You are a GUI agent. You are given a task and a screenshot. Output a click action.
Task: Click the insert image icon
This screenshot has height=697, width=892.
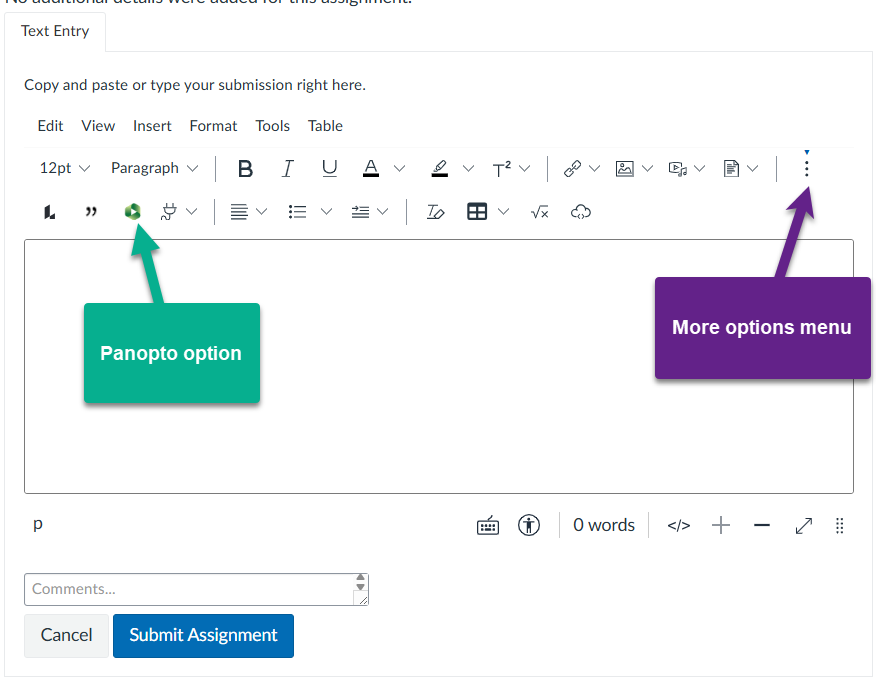pos(625,168)
